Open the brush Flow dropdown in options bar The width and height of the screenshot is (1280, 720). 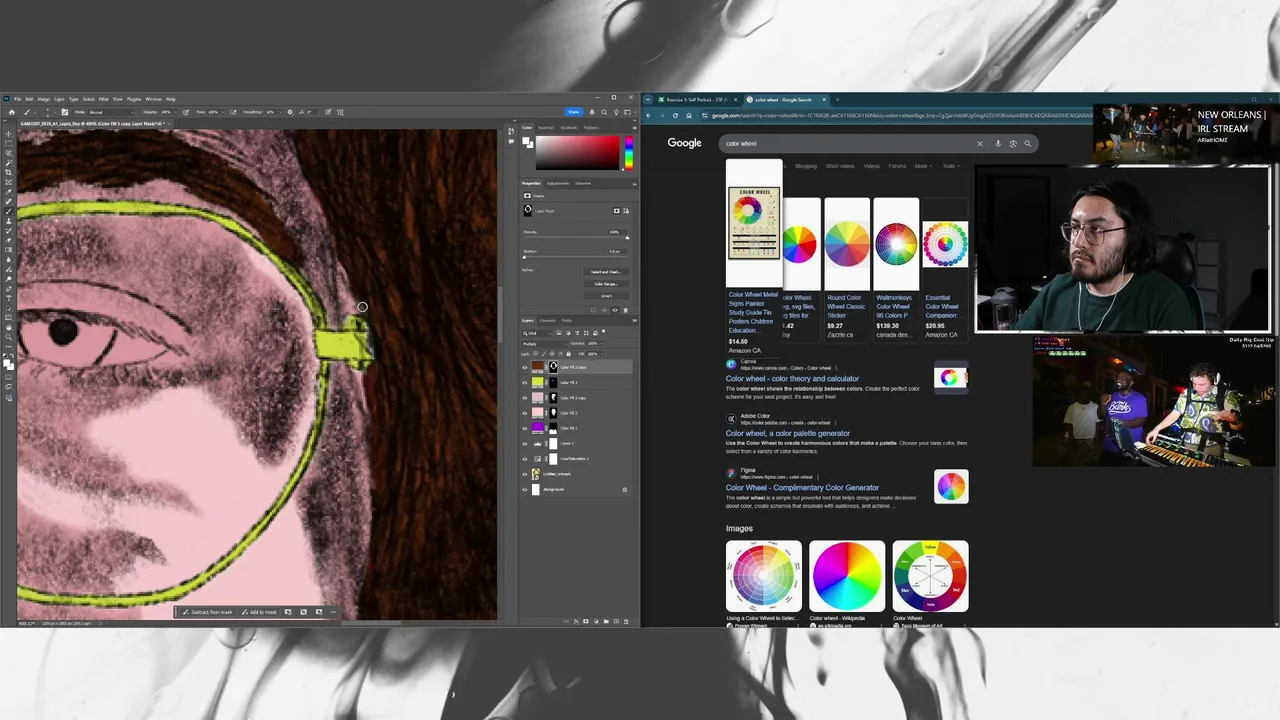click(x=222, y=112)
